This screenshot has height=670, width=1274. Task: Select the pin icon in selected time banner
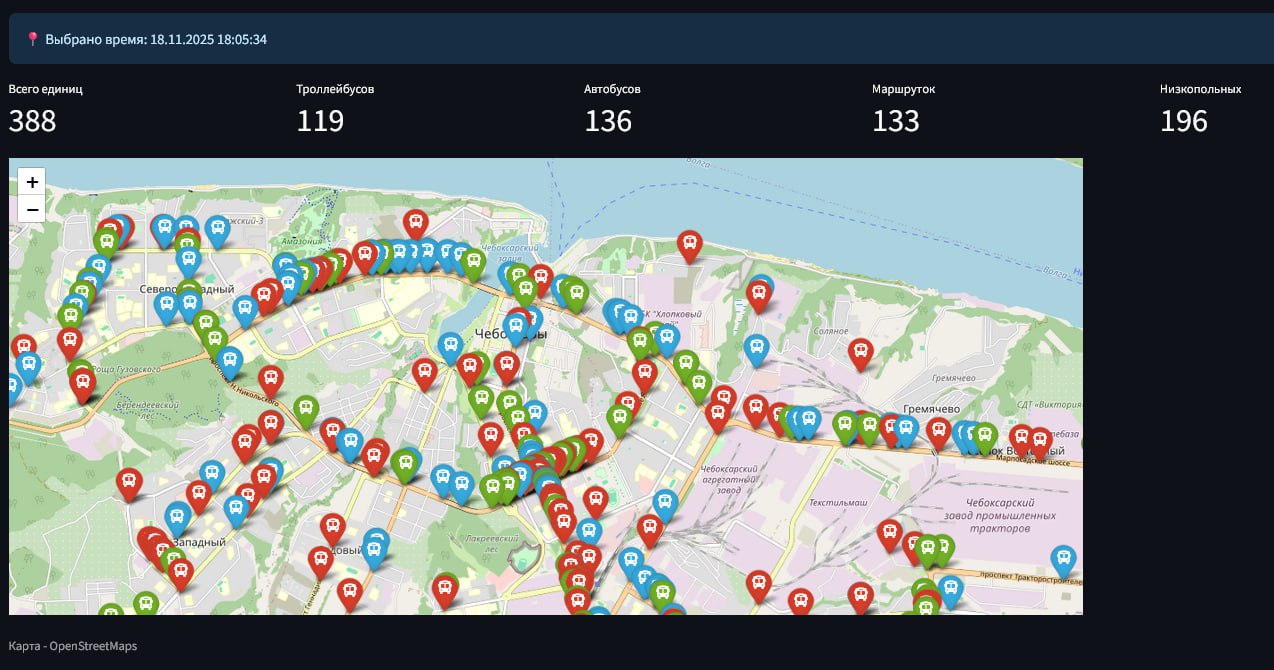point(32,39)
